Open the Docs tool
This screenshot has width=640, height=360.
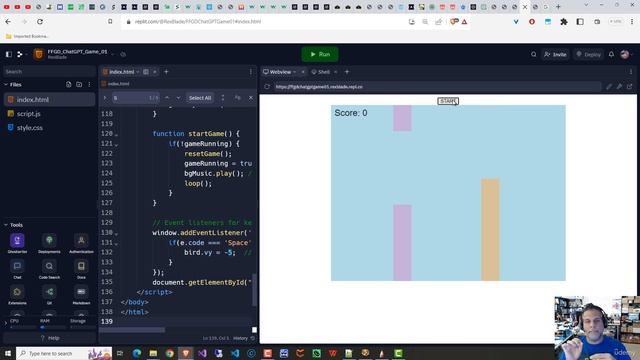click(x=81, y=269)
